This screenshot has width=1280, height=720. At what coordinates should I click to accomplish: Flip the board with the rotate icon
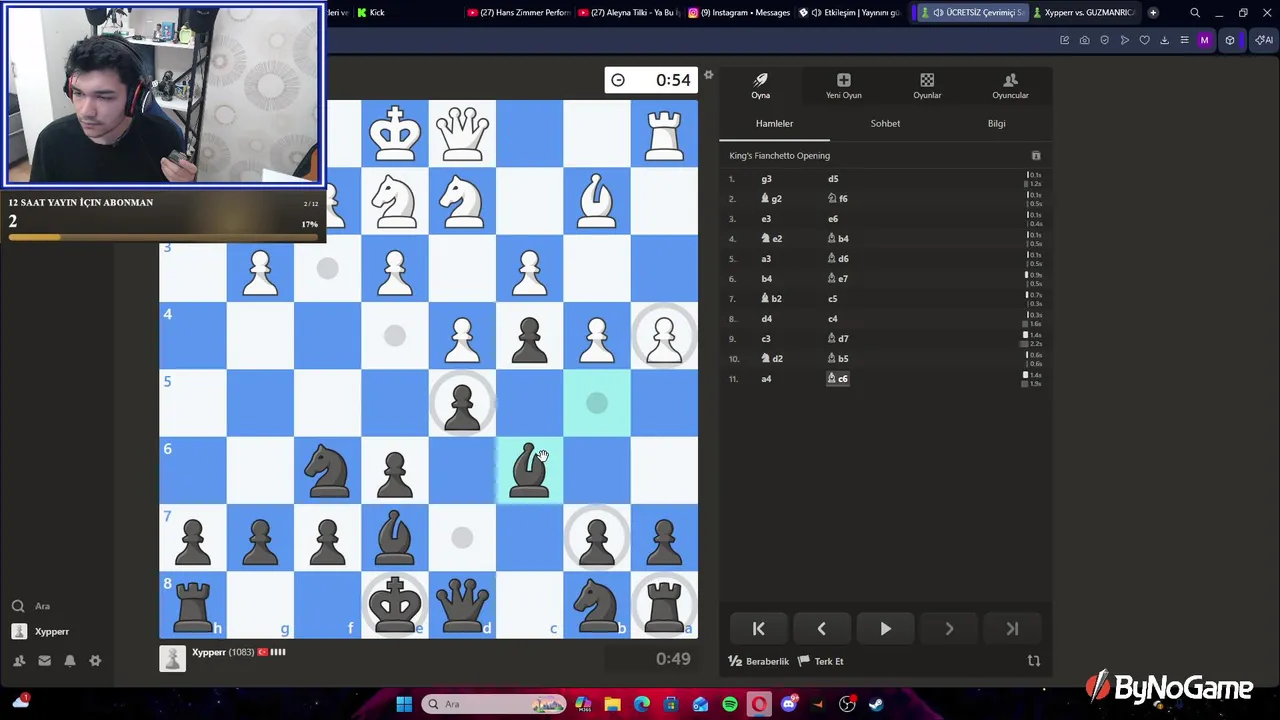[1034, 661]
